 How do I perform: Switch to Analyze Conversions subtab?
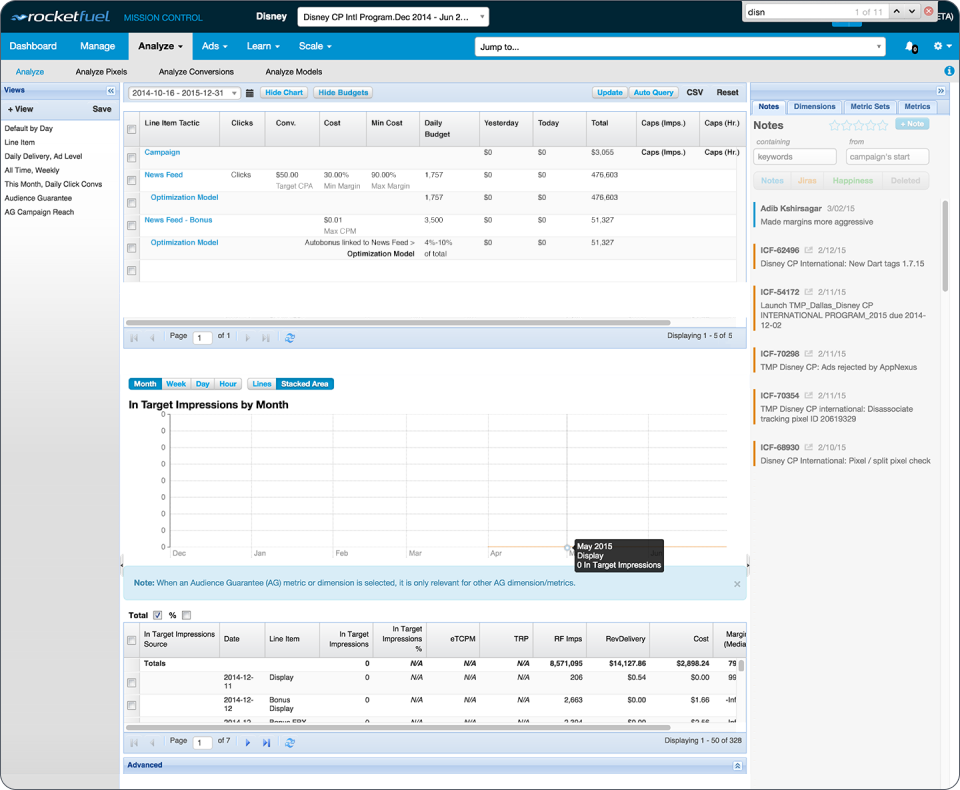click(x=197, y=72)
